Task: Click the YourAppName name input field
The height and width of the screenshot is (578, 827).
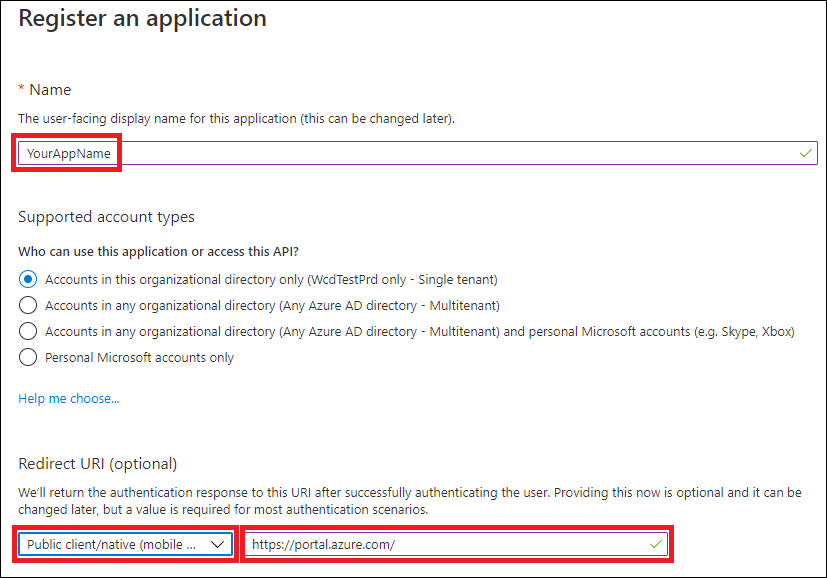Action: click(x=400, y=153)
